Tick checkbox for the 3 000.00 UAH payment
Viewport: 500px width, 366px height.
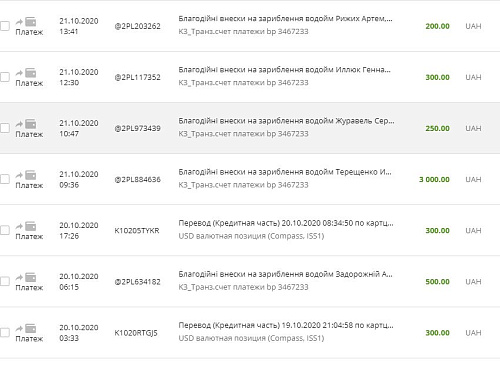point(5,179)
